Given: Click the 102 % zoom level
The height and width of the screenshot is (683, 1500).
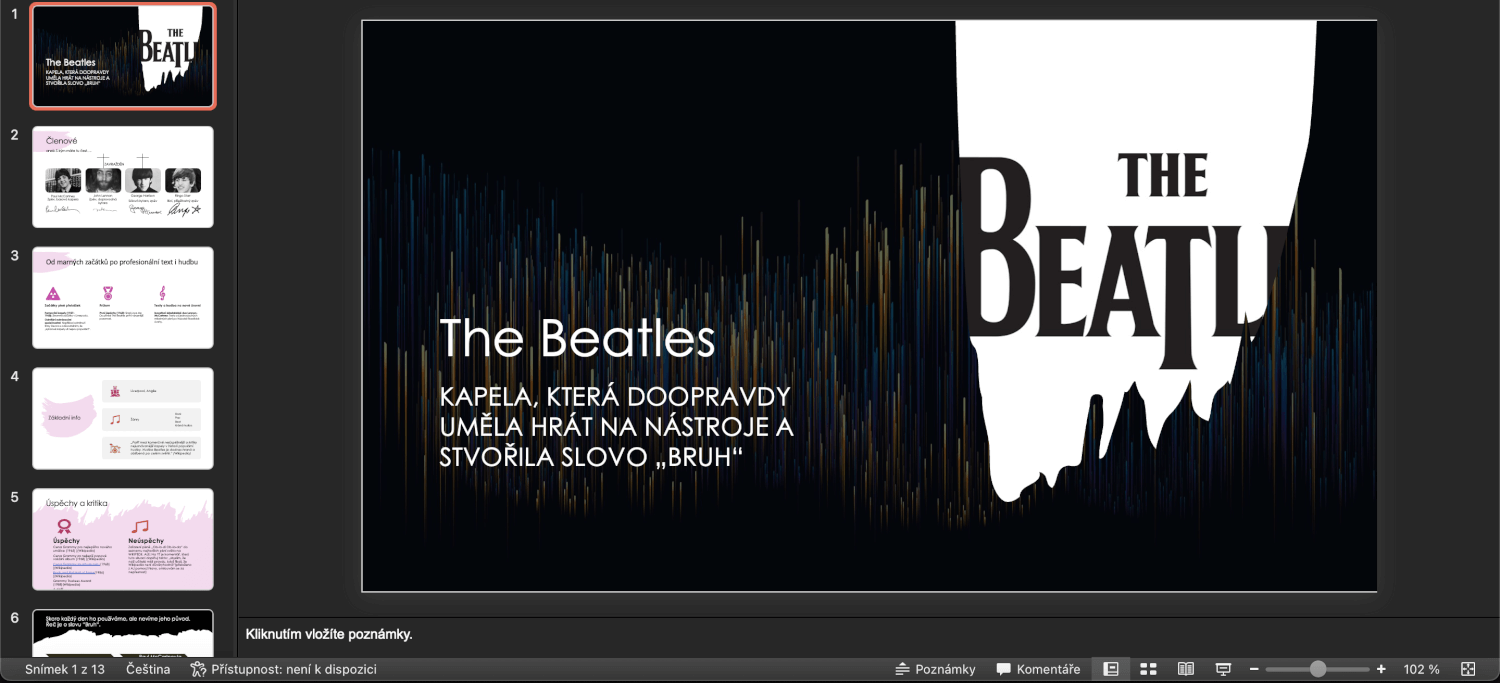Looking at the screenshot, I should tap(1420, 669).
